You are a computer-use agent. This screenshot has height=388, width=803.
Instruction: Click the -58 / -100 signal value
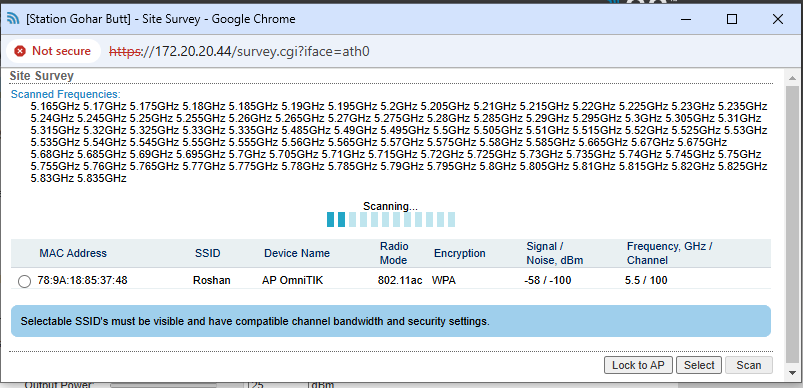pyautogui.click(x=547, y=281)
